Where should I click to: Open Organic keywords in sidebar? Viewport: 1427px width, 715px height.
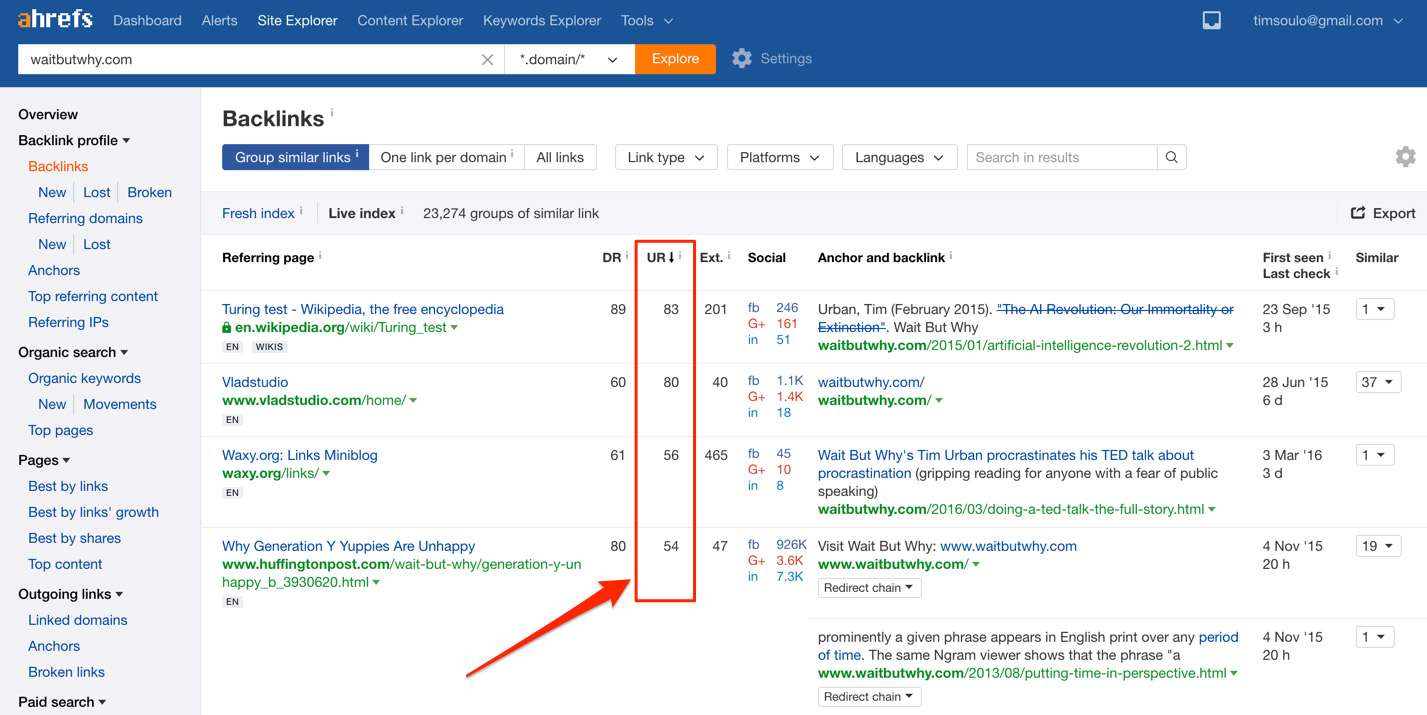point(84,378)
